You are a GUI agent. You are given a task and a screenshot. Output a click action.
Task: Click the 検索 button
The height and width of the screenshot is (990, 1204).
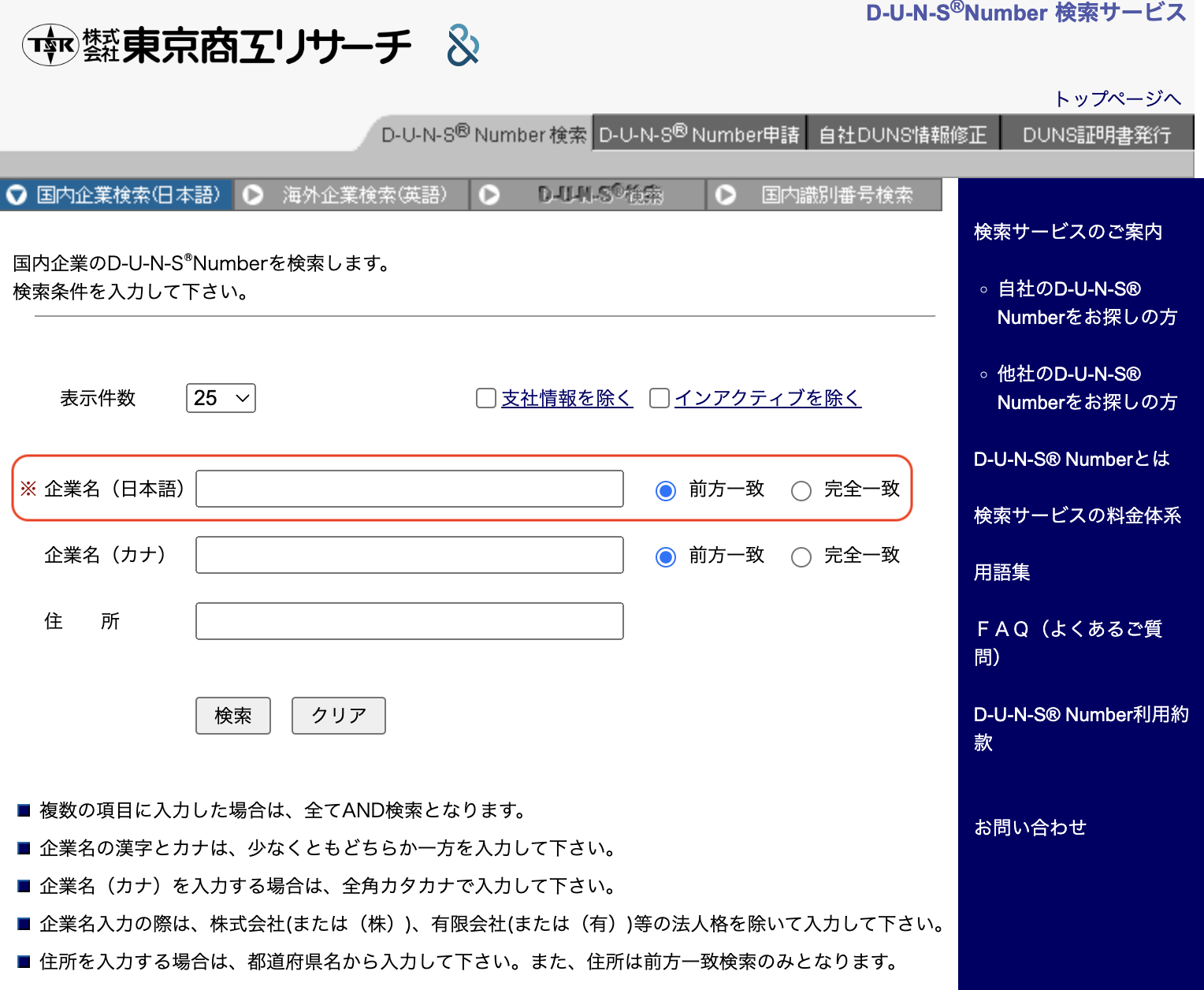233,716
